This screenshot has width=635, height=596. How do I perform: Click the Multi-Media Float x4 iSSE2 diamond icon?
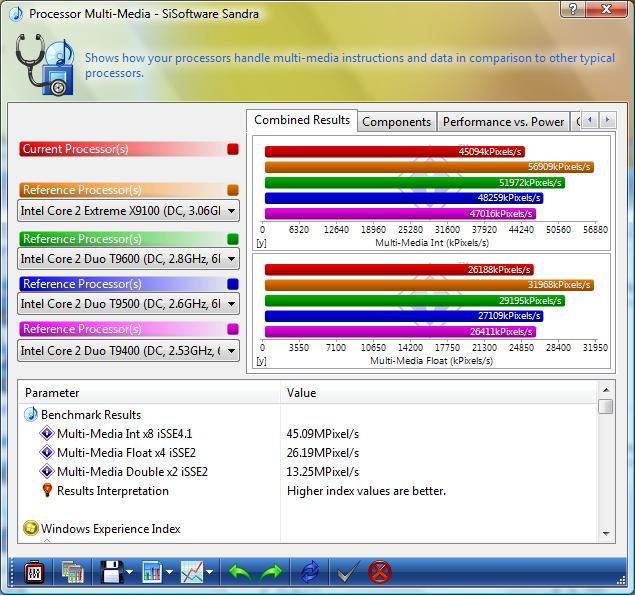(47, 452)
